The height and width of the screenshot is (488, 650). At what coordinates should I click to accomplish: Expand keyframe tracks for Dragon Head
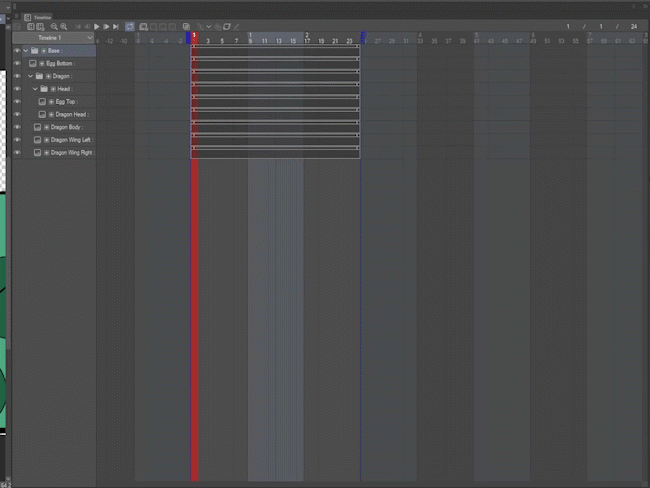click(x=51, y=114)
